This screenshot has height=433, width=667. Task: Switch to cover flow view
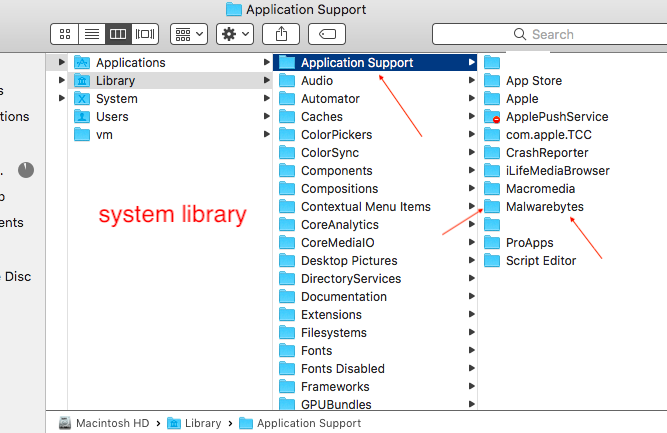click(145, 34)
